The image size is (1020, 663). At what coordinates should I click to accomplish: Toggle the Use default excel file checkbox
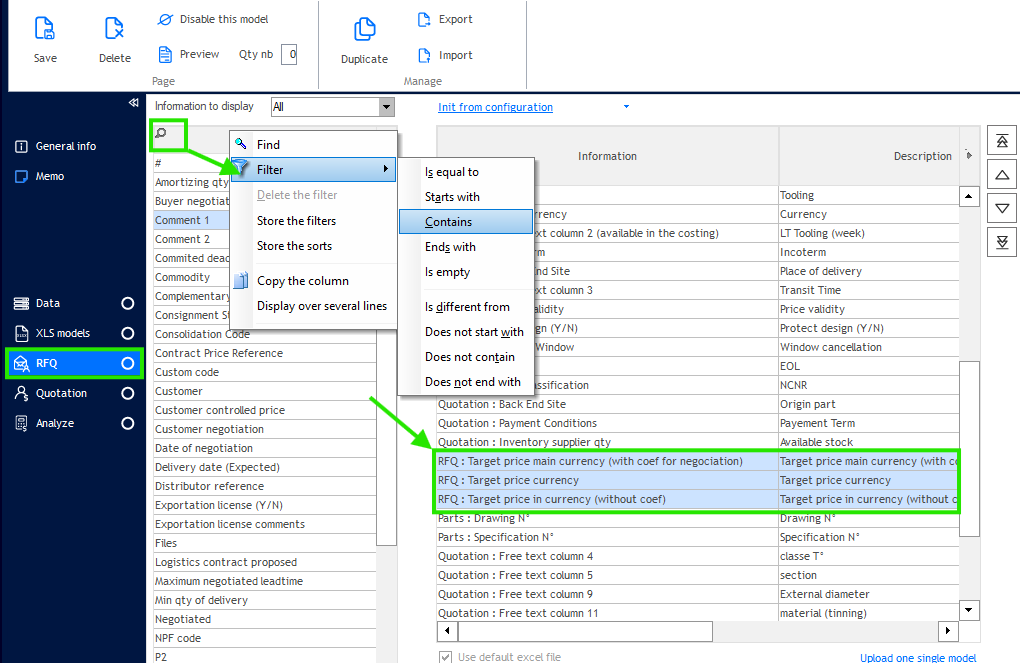tap(446, 657)
